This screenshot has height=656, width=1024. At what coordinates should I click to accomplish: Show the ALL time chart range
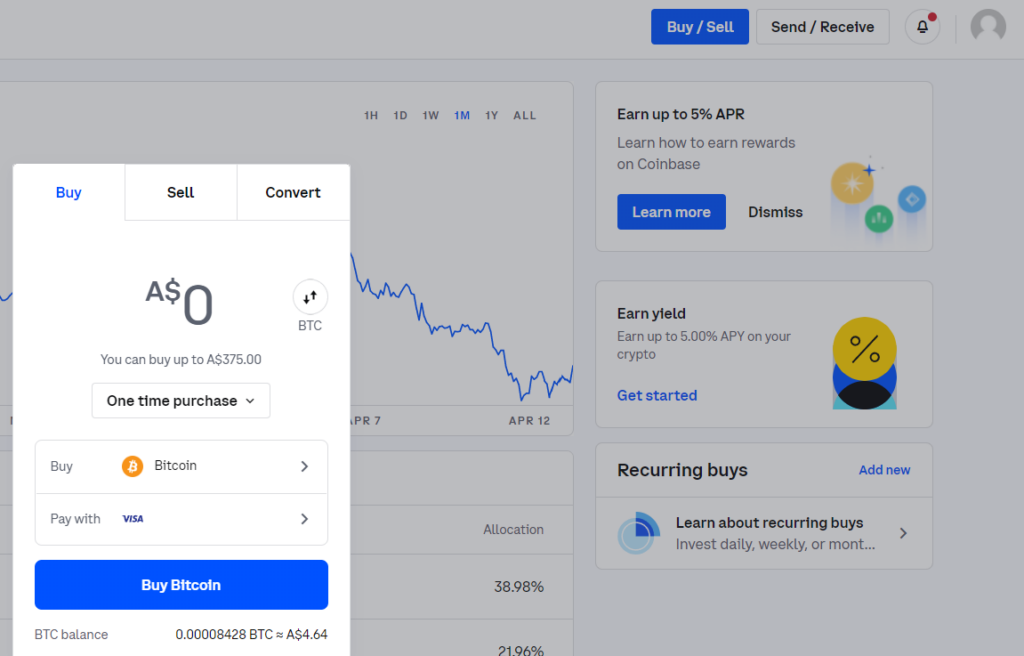(524, 115)
